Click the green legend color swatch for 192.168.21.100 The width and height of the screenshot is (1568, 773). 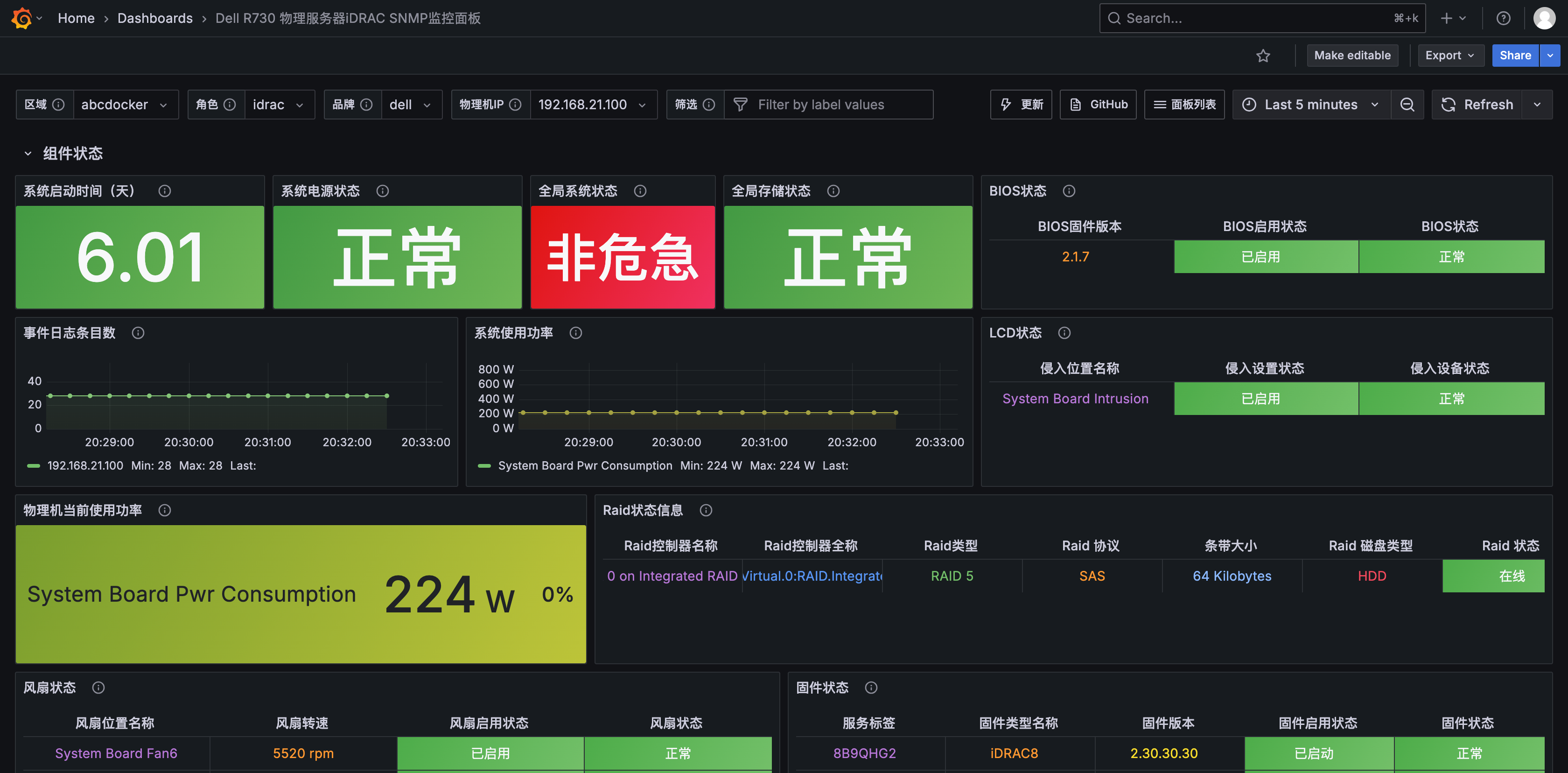click(x=34, y=465)
